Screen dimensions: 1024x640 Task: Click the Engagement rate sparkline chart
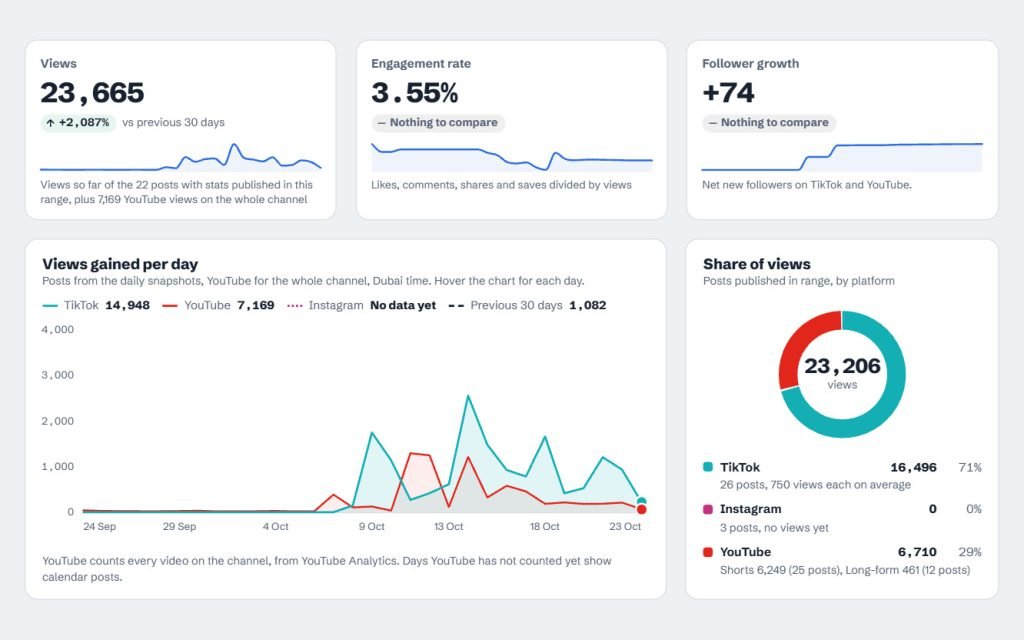coord(511,157)
